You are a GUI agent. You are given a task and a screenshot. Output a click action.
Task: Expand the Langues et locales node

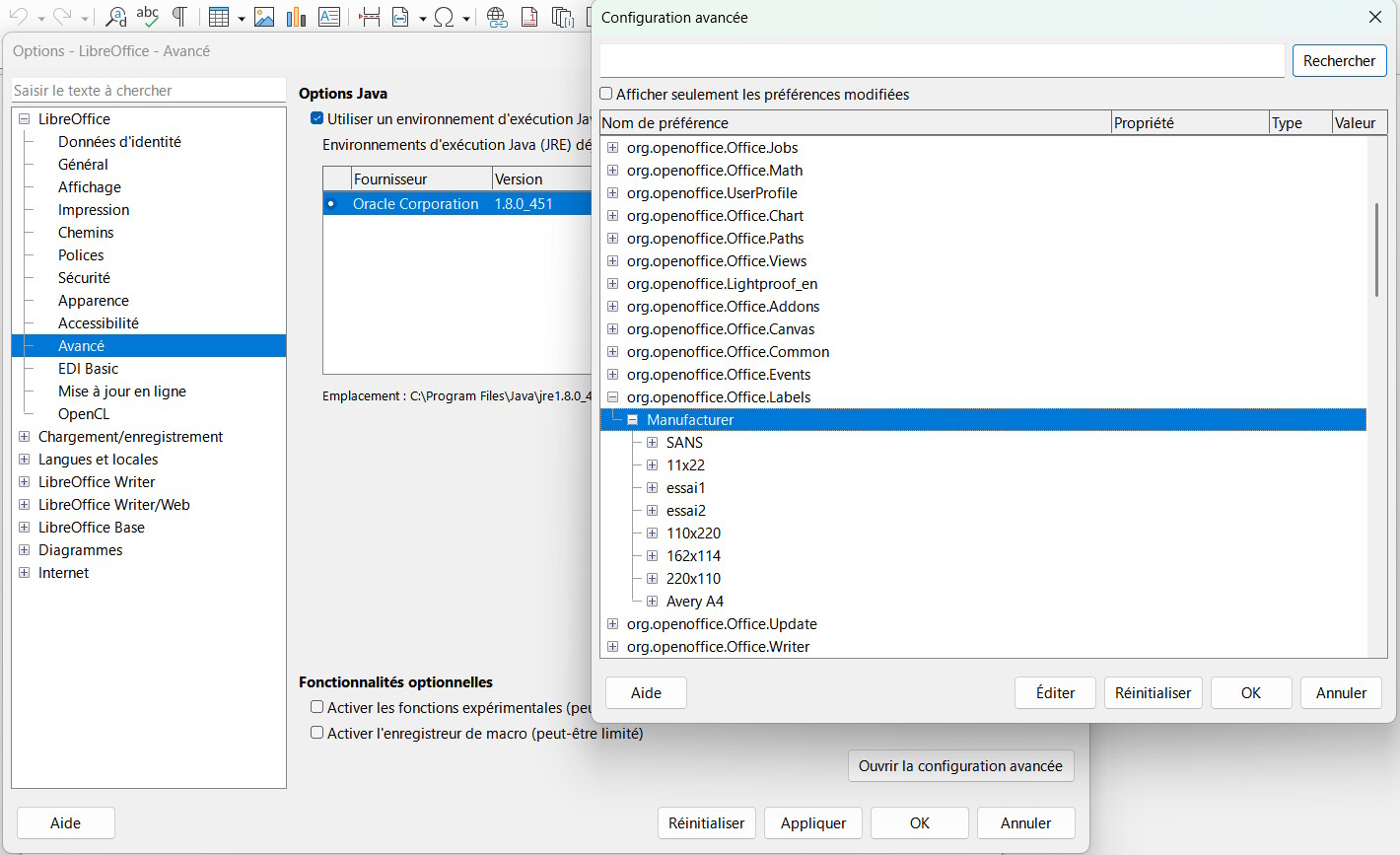pyautogui.click(x=25, y=459)
